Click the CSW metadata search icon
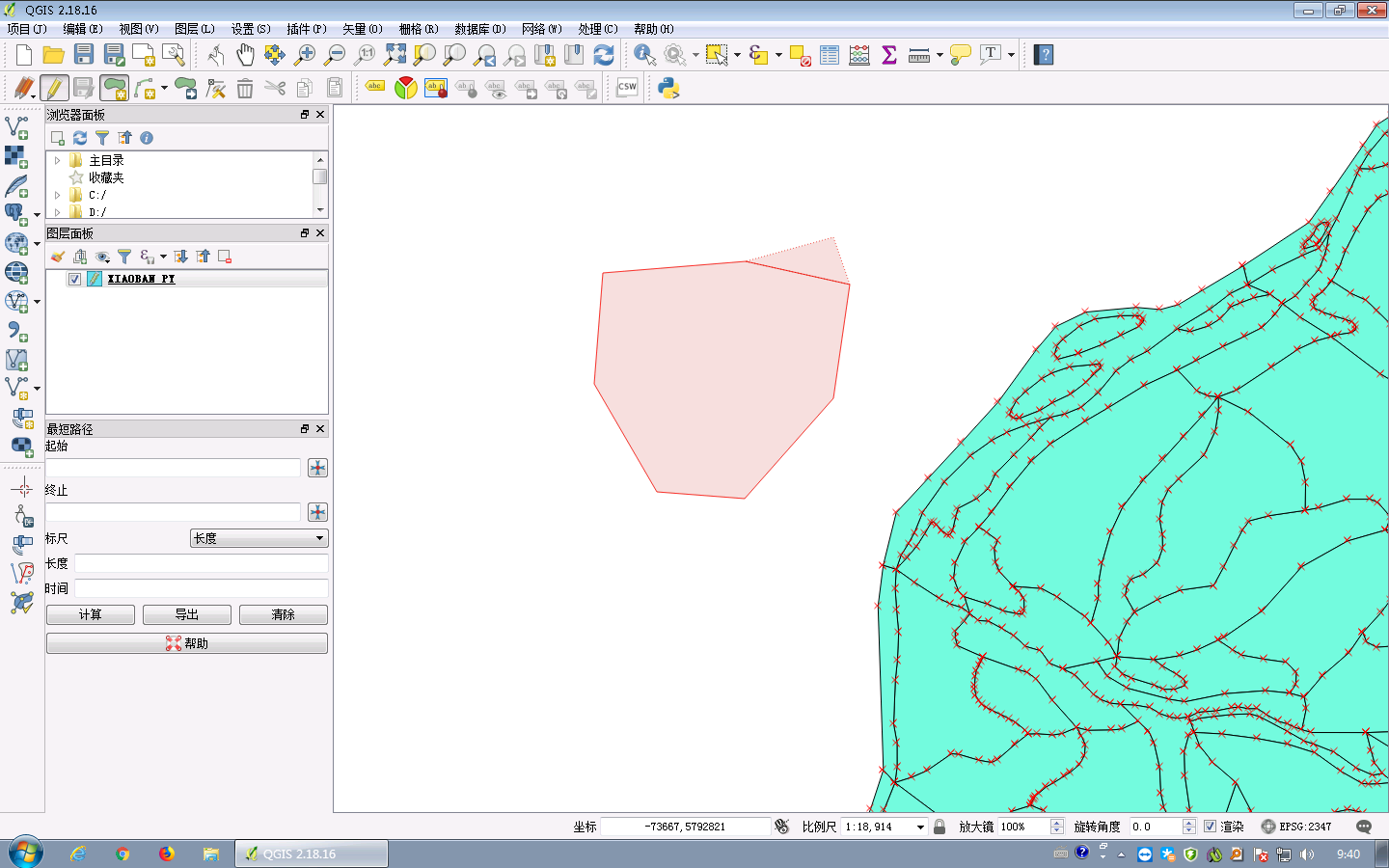 [627, 88]
